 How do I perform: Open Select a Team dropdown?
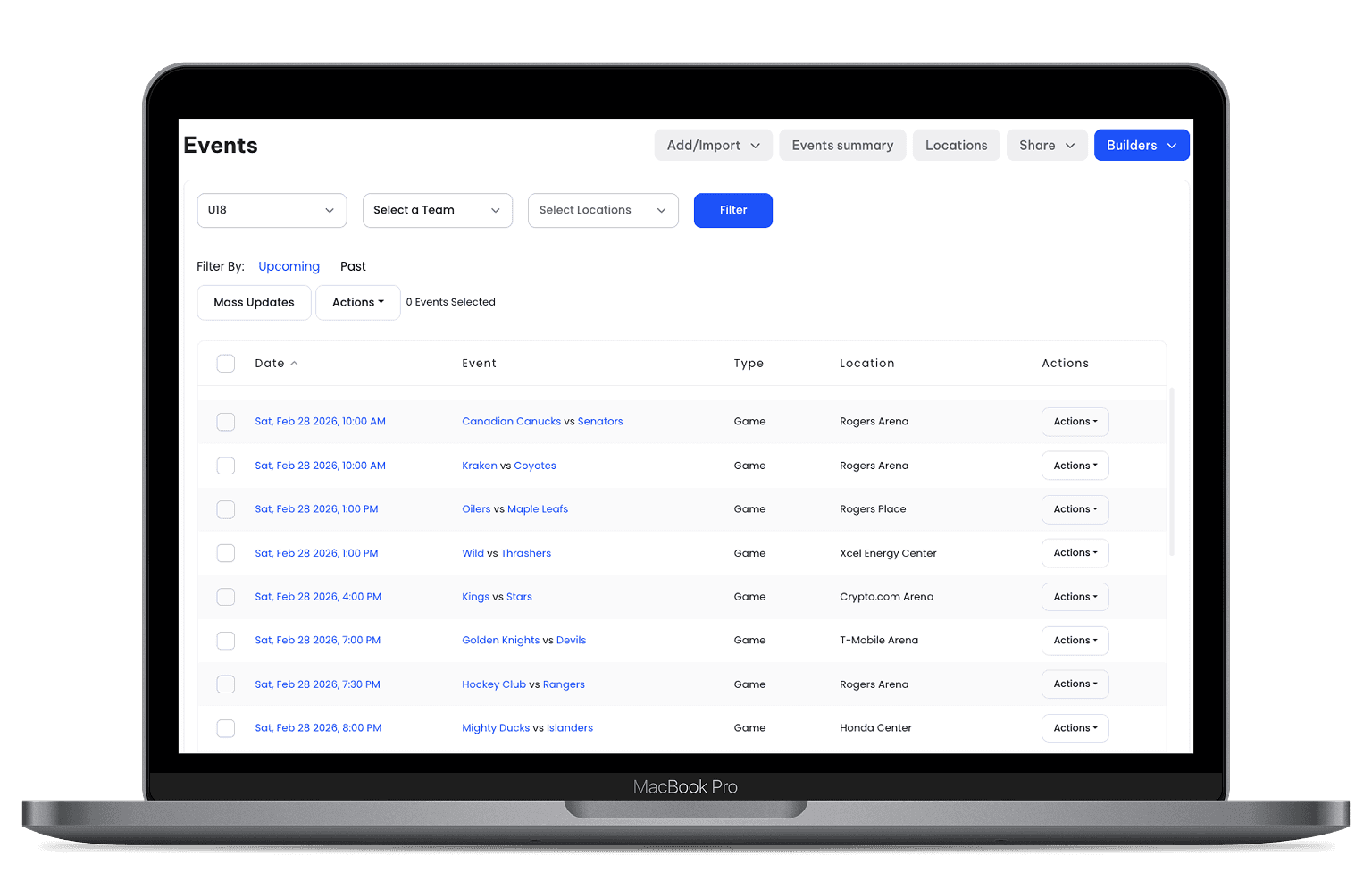438,211
